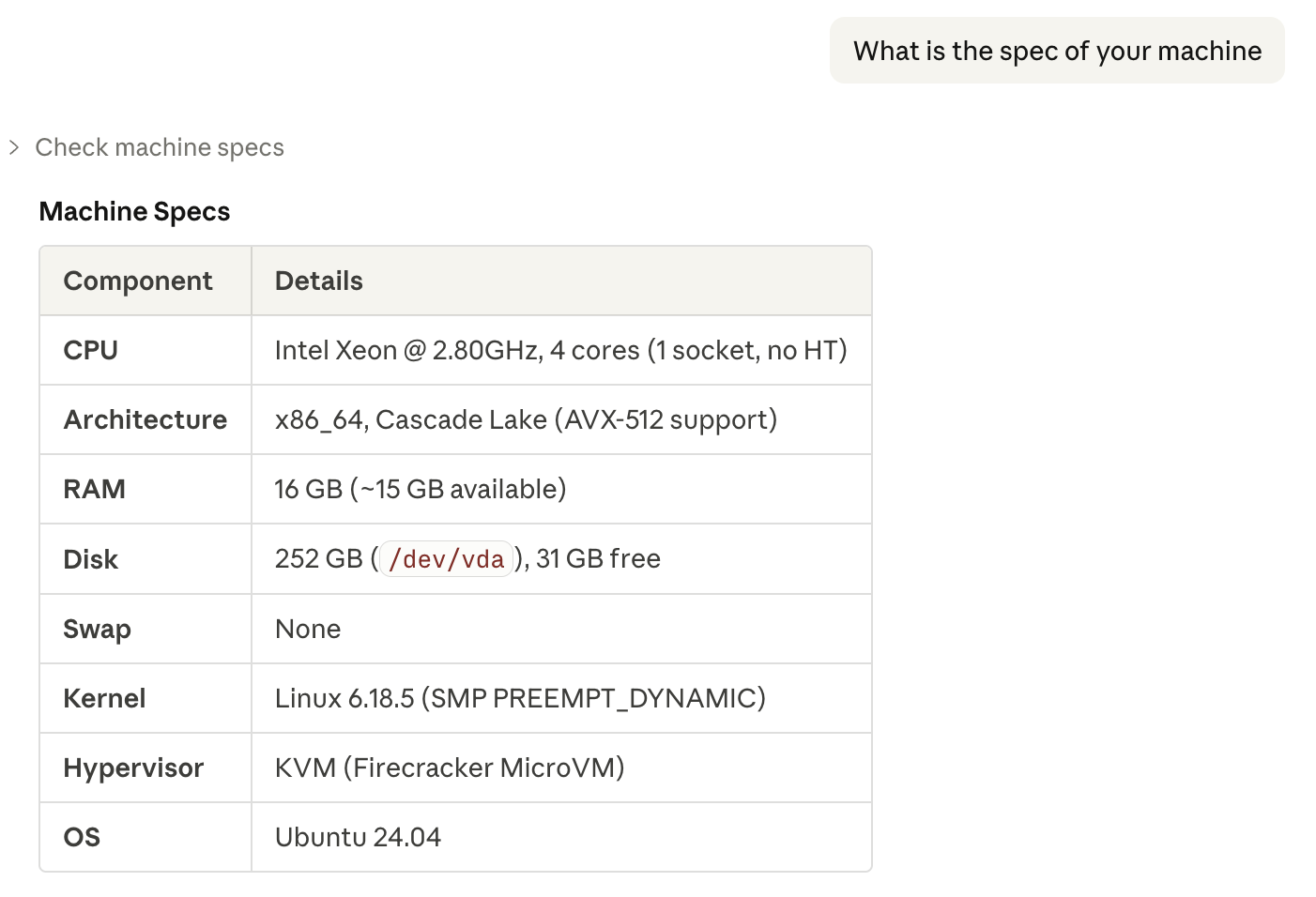Click the Details column header
The height and width of the screenshot is (897, 1316).
318,281
